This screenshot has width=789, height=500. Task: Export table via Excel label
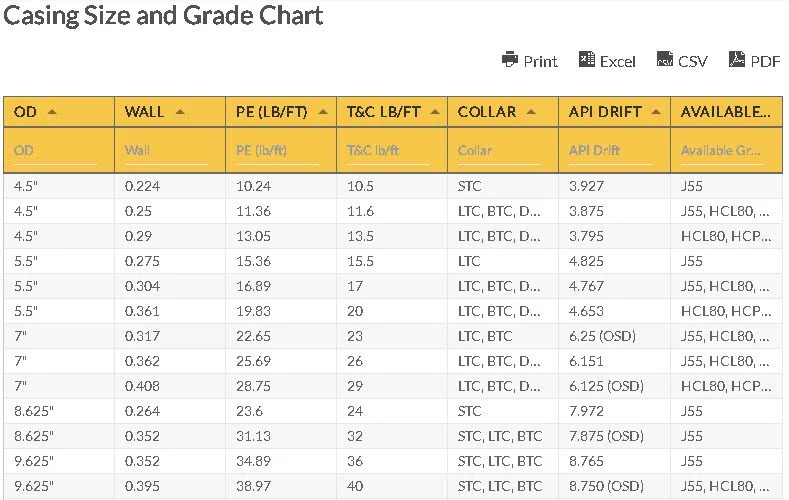coord(618,61)
